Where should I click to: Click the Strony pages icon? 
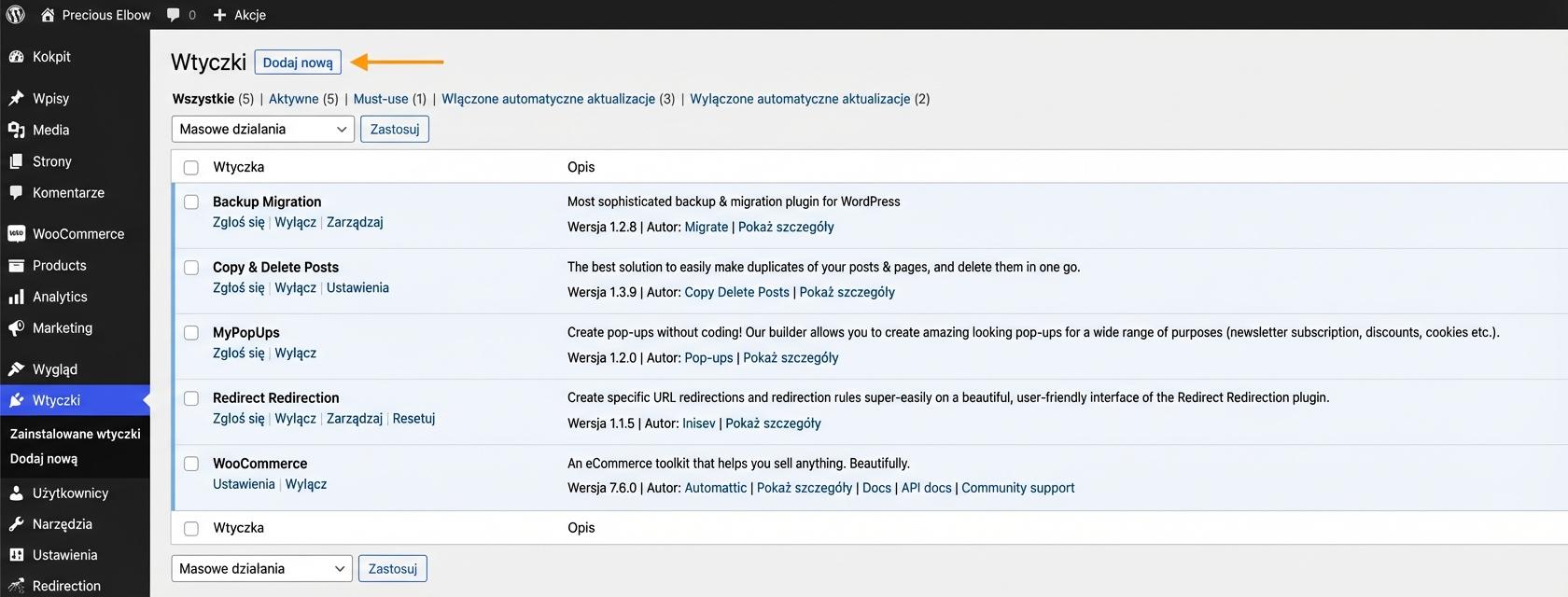coord(16,161)
